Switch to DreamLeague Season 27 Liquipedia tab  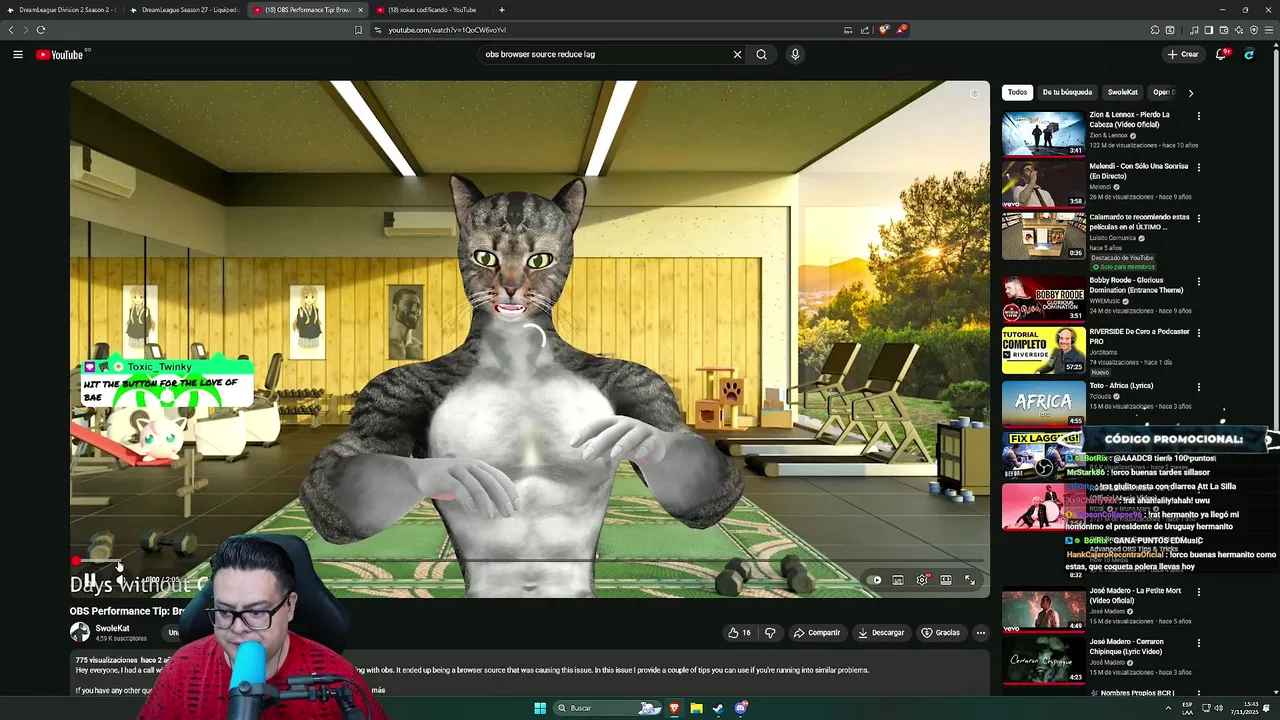click(185, 10)
